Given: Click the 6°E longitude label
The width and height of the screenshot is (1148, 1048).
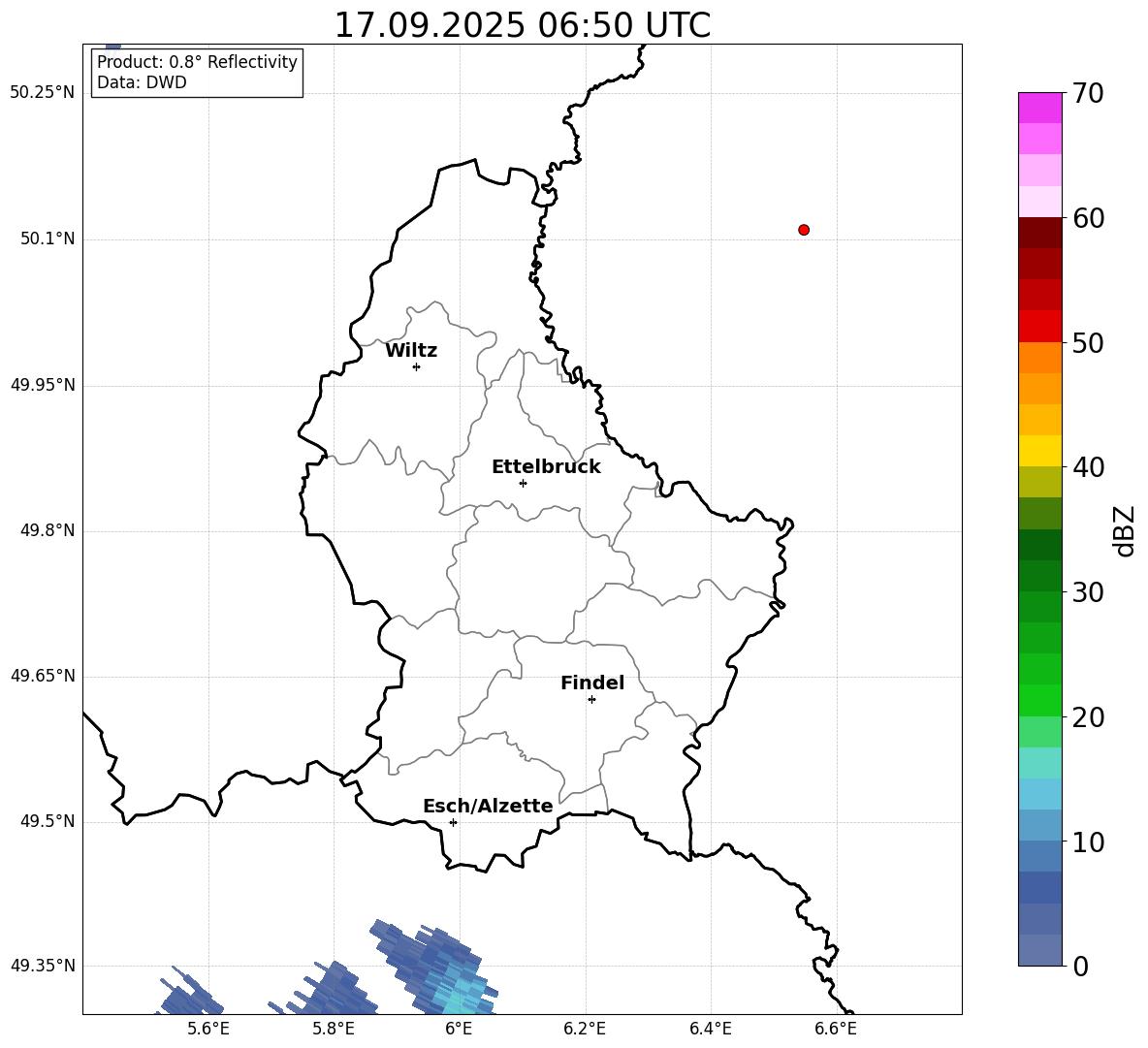Looking at the screenshot, I should pos(459,1029).
